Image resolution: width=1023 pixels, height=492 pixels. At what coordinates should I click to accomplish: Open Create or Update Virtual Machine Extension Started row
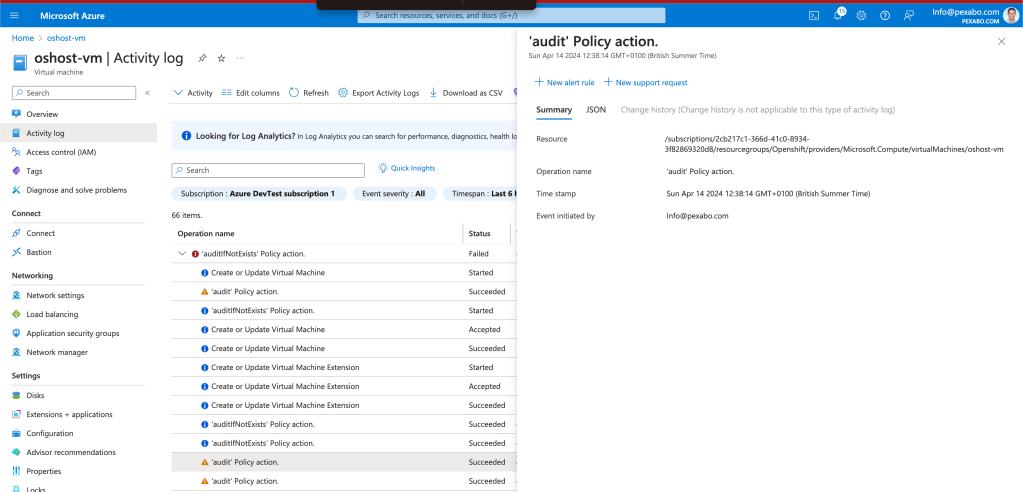tap(344, 367)
